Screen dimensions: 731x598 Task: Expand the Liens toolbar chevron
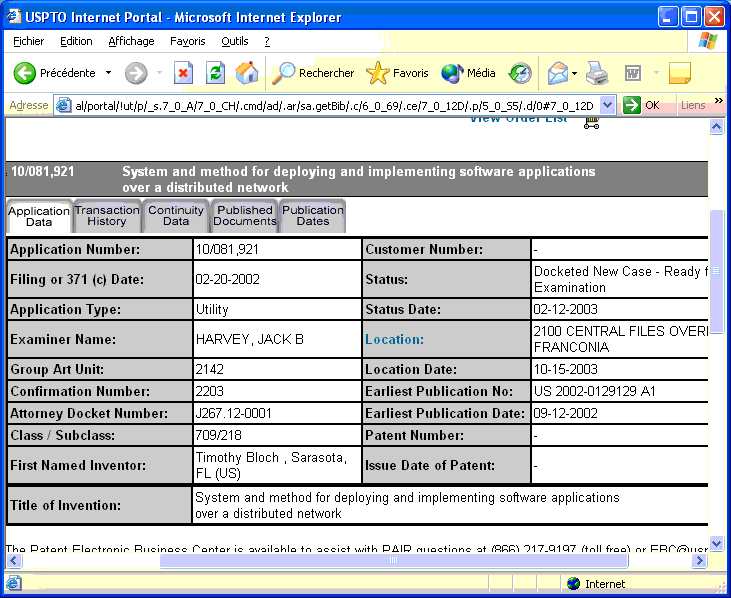(x=718, y=101)
